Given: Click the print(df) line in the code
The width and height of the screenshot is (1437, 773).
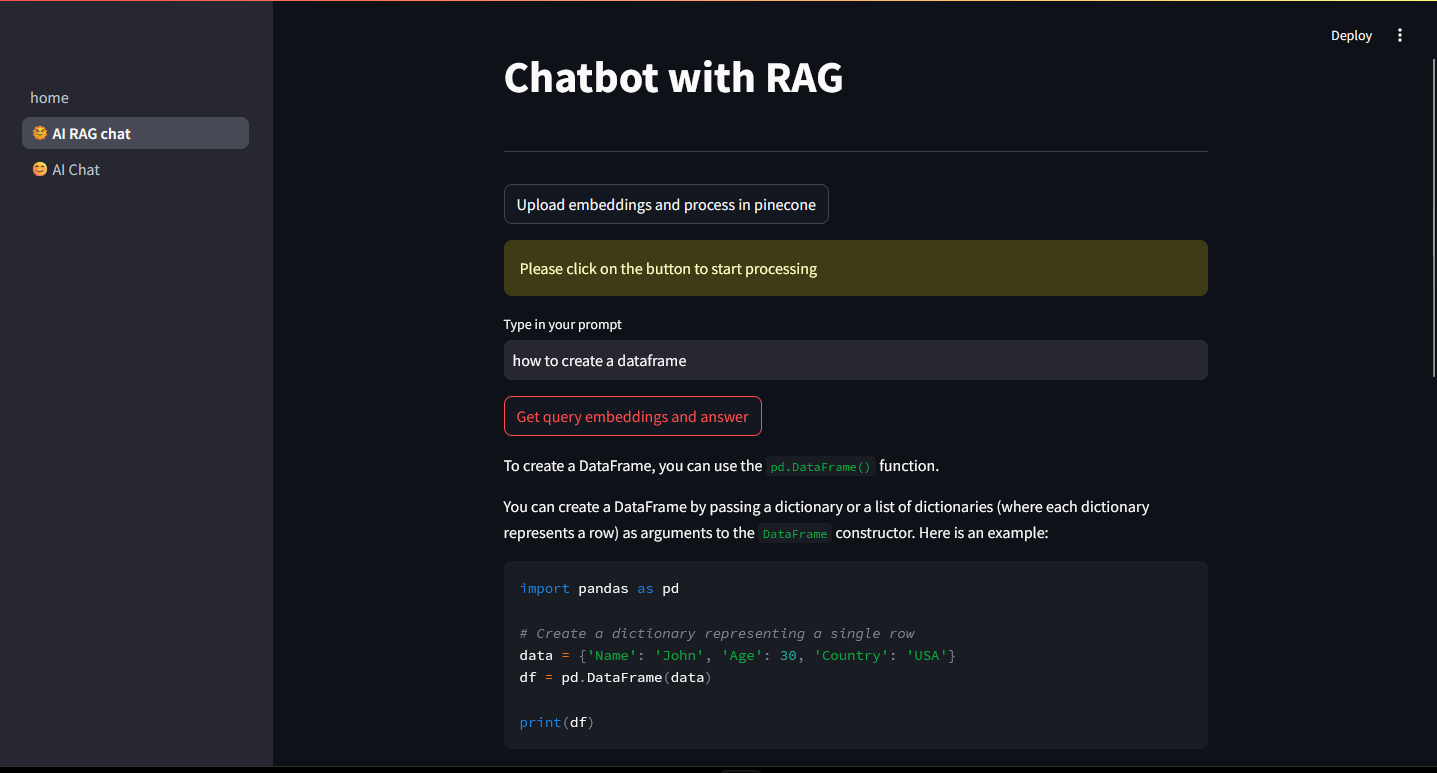Looking at the screenshot, I should point(556,721).
